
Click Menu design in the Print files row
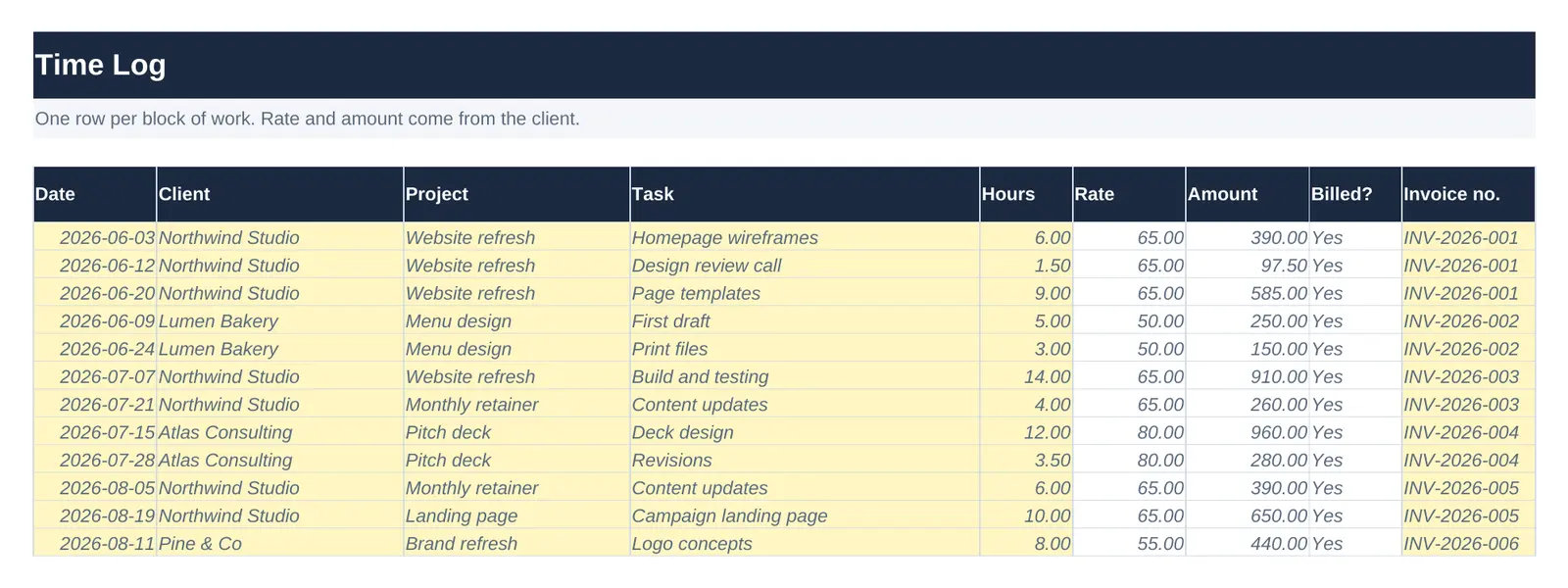(x=516, y=349)
